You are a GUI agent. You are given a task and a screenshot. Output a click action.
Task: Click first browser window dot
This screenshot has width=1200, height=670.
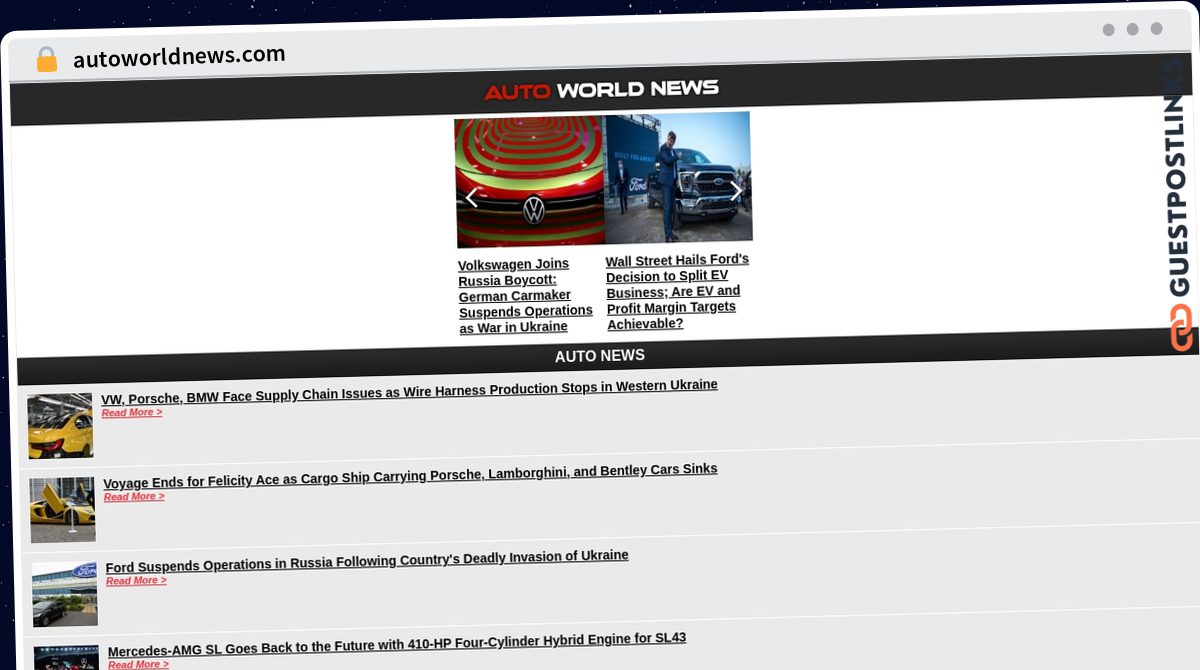coord(1109,30)
